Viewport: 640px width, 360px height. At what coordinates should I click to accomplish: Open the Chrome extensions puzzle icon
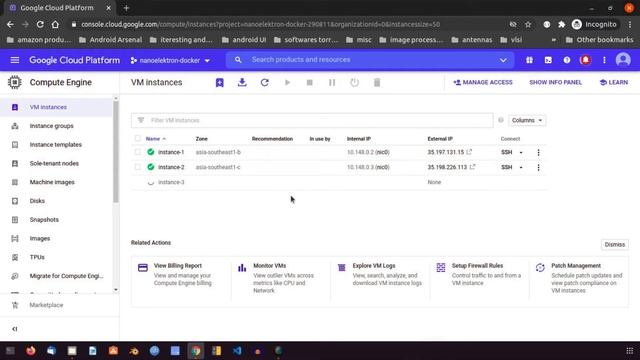tap(562, 24)
